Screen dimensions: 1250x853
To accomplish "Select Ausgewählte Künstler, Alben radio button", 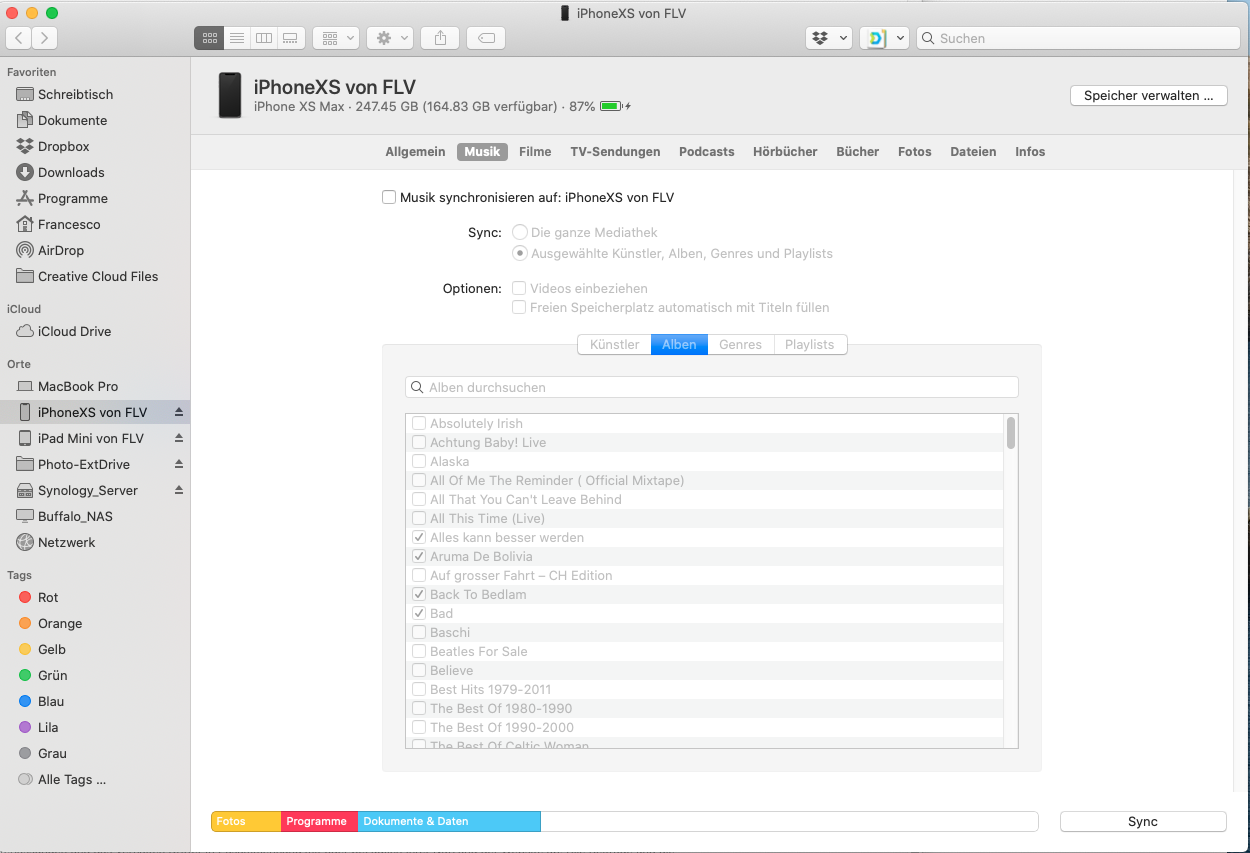I will point(520,253).
